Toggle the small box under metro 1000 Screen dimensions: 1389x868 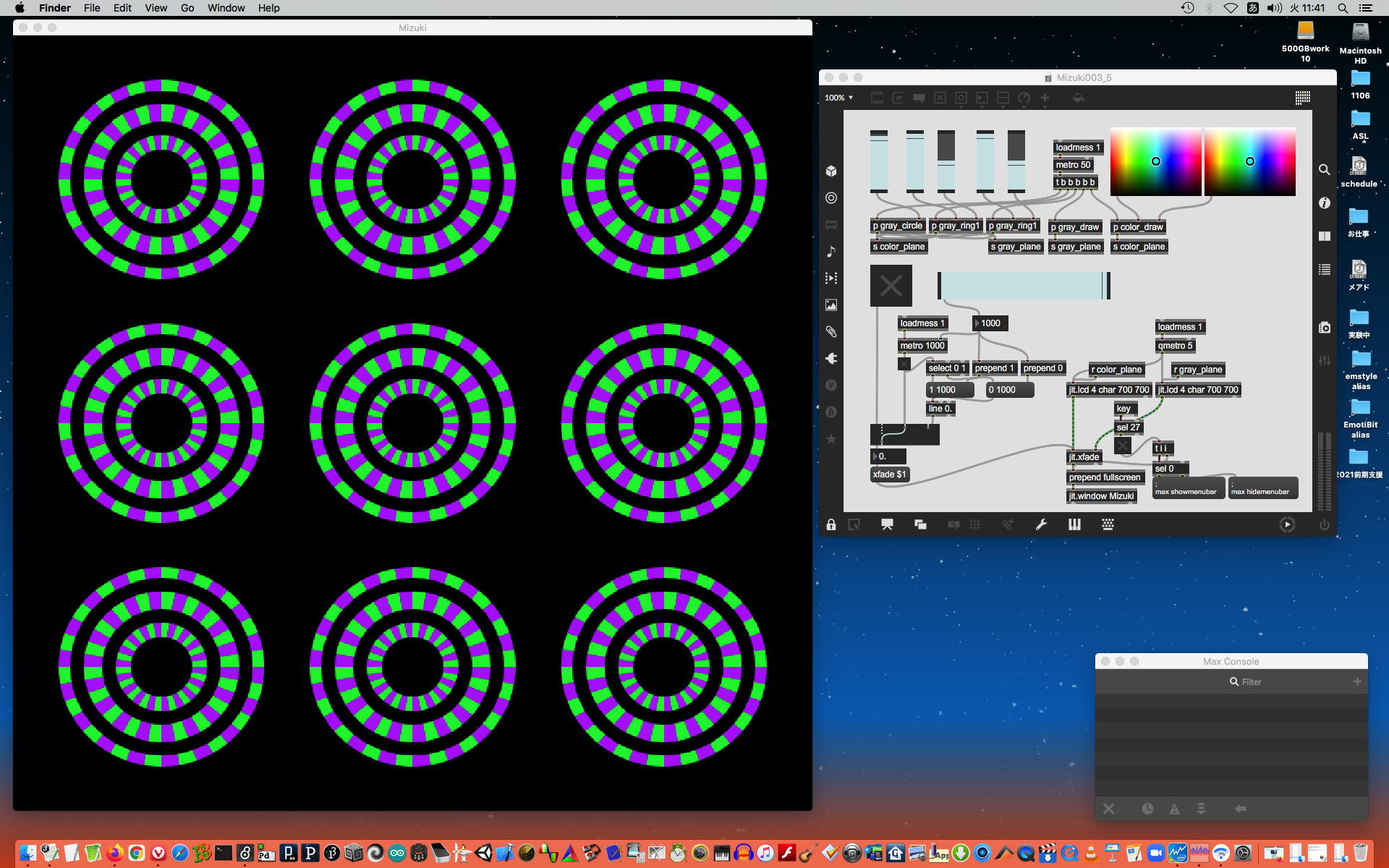point(904,365)
